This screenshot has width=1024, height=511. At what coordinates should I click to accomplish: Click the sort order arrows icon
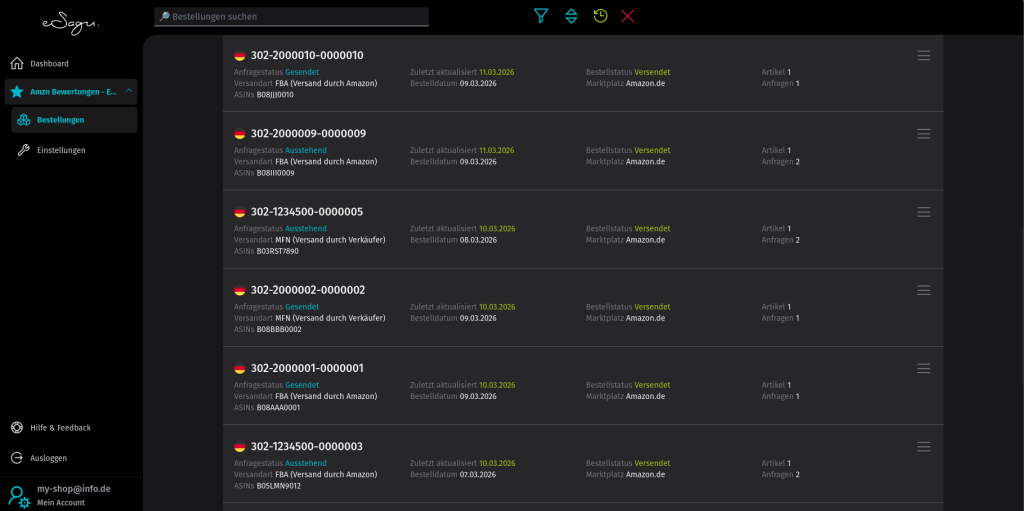tap(571, 16)
